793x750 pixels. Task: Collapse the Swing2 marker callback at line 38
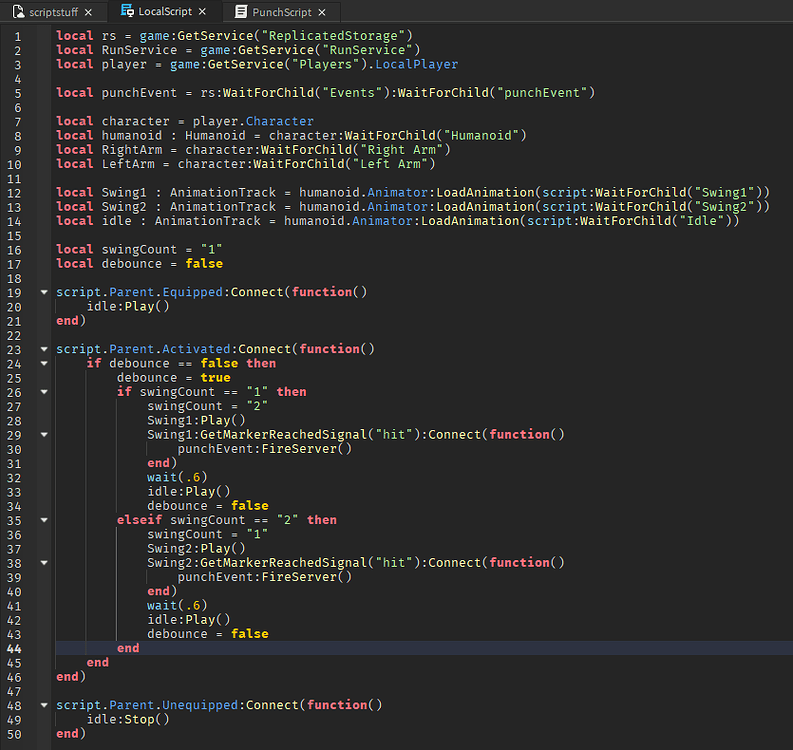click(x=44, y=562)
